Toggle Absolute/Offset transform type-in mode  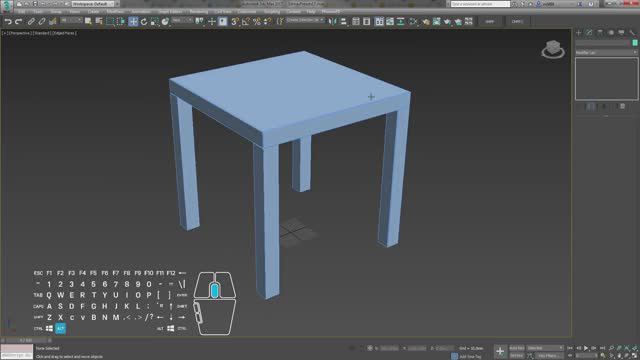tap(369, 348)
